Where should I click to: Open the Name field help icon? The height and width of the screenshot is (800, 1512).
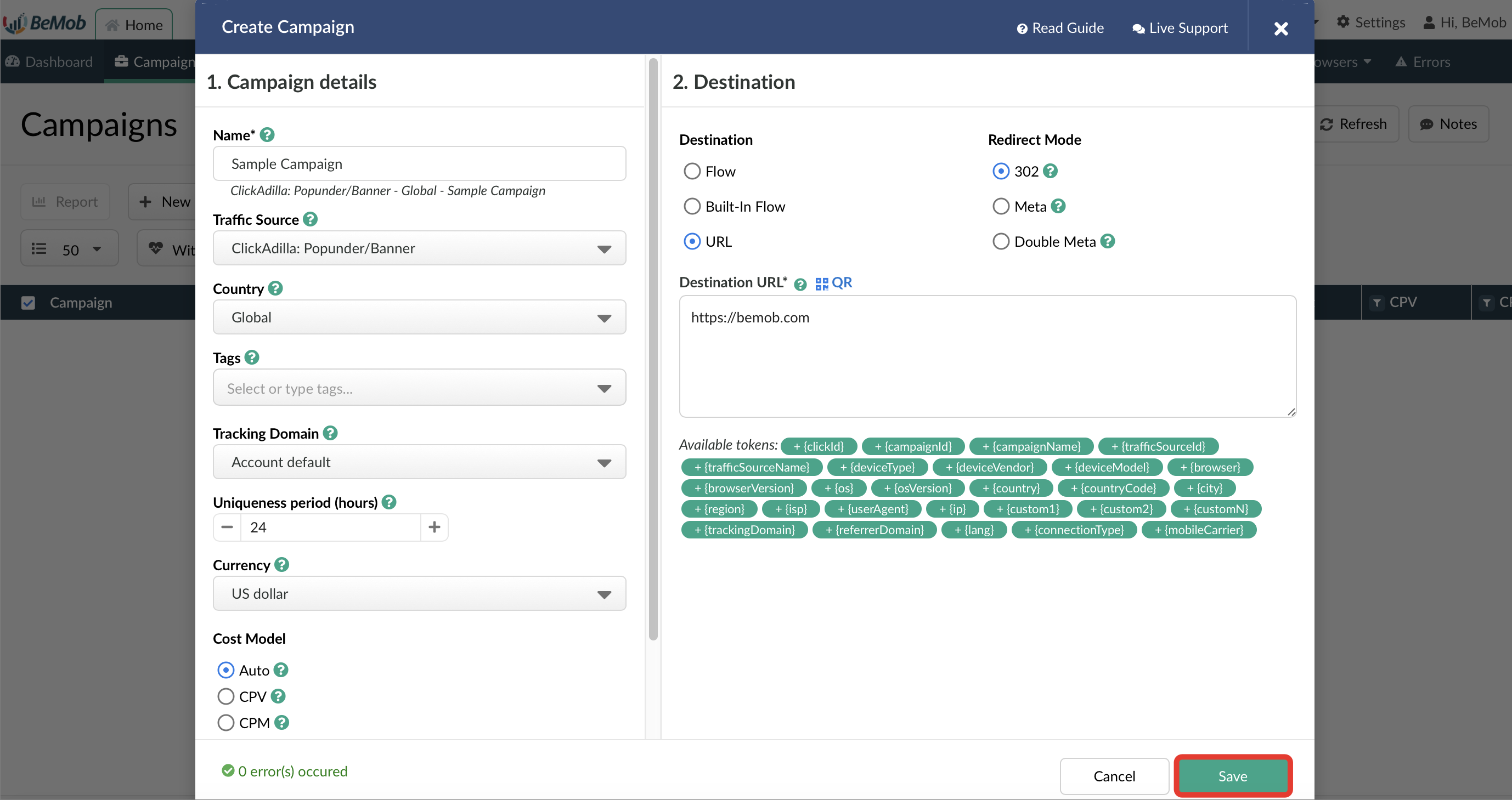pyautogui.click(x=267, y=135)
